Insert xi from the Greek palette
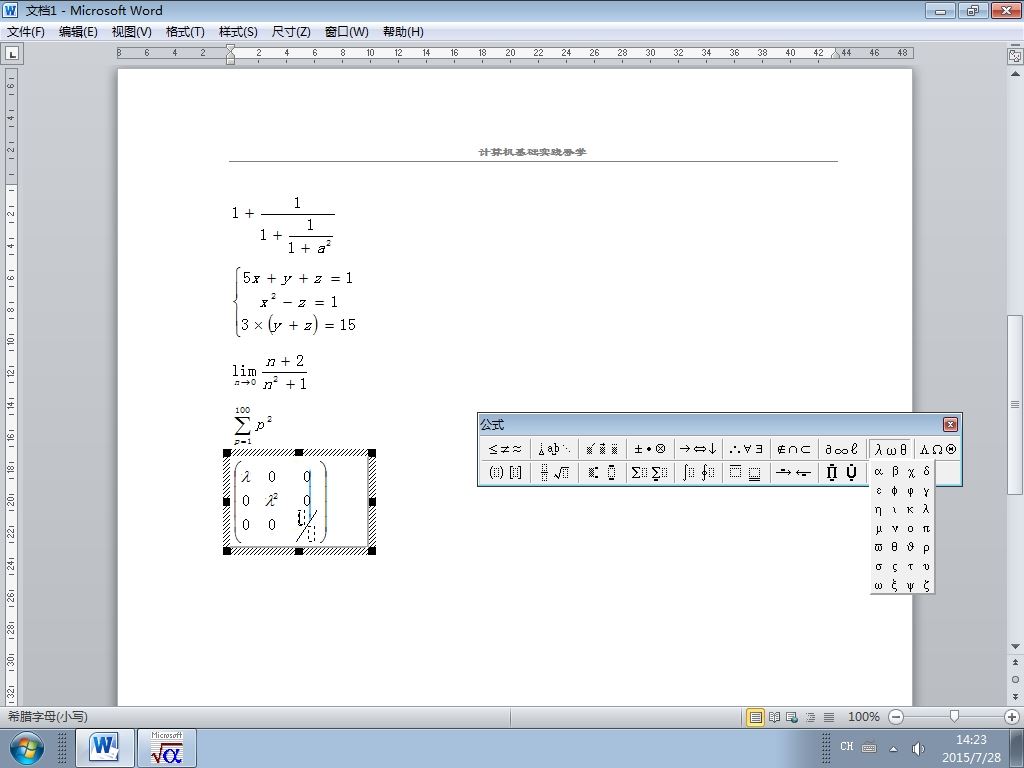This screenshot has width=1024, height=768. click(895, 585)
